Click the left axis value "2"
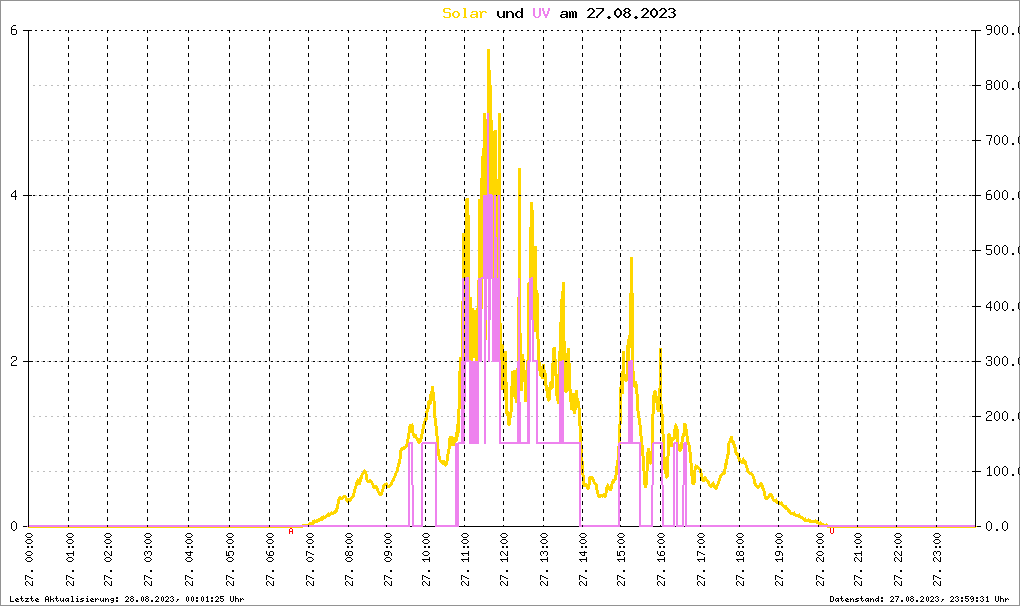 [14, 361]
